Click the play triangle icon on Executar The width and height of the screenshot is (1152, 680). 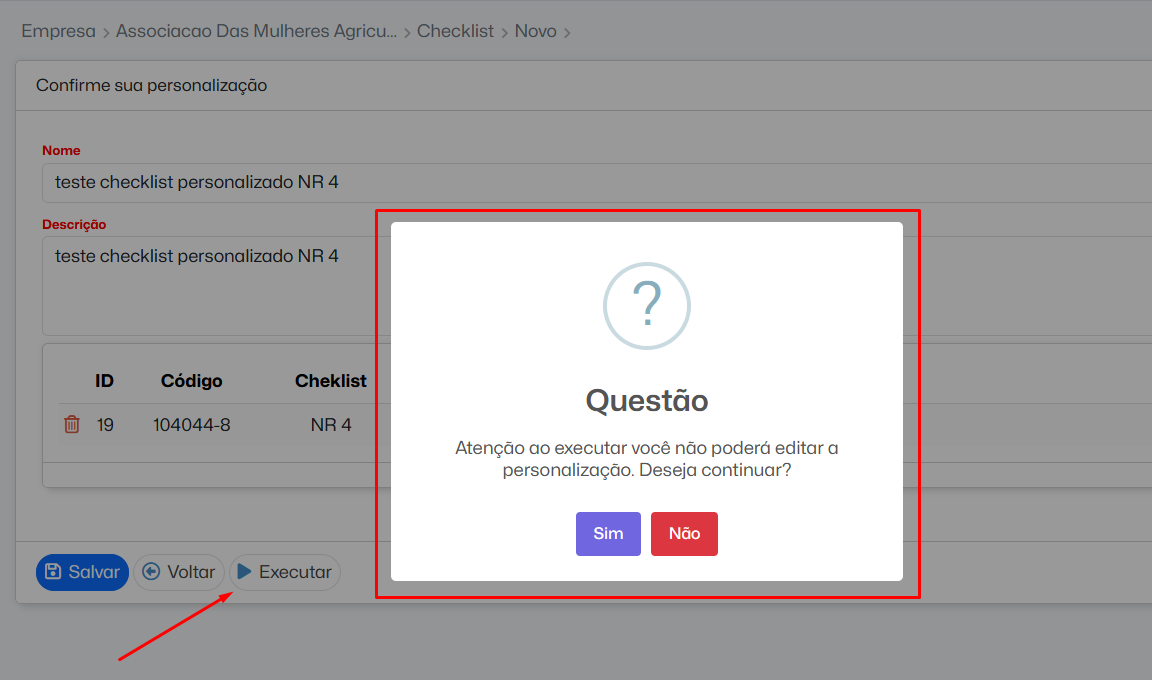tap(244, 572)
